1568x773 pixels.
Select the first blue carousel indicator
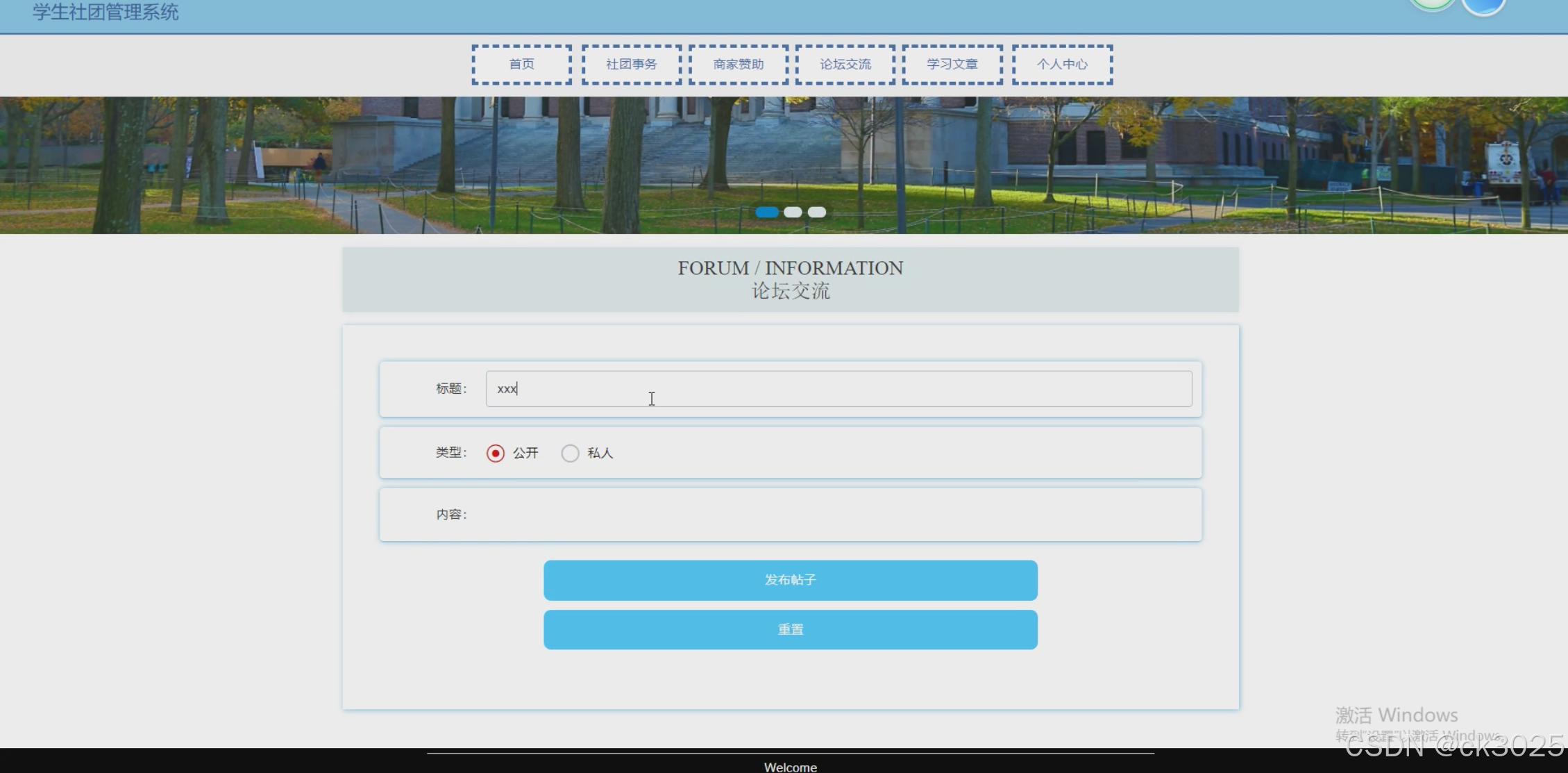767,213
